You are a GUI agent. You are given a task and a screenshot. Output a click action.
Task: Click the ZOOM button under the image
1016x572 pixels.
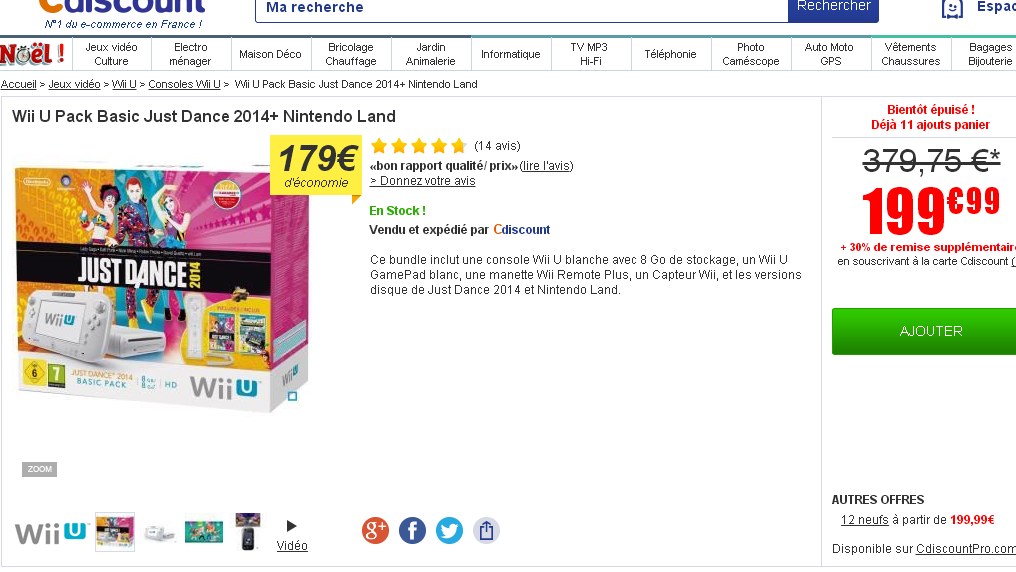pyautogui.click(x=40, y=469)
